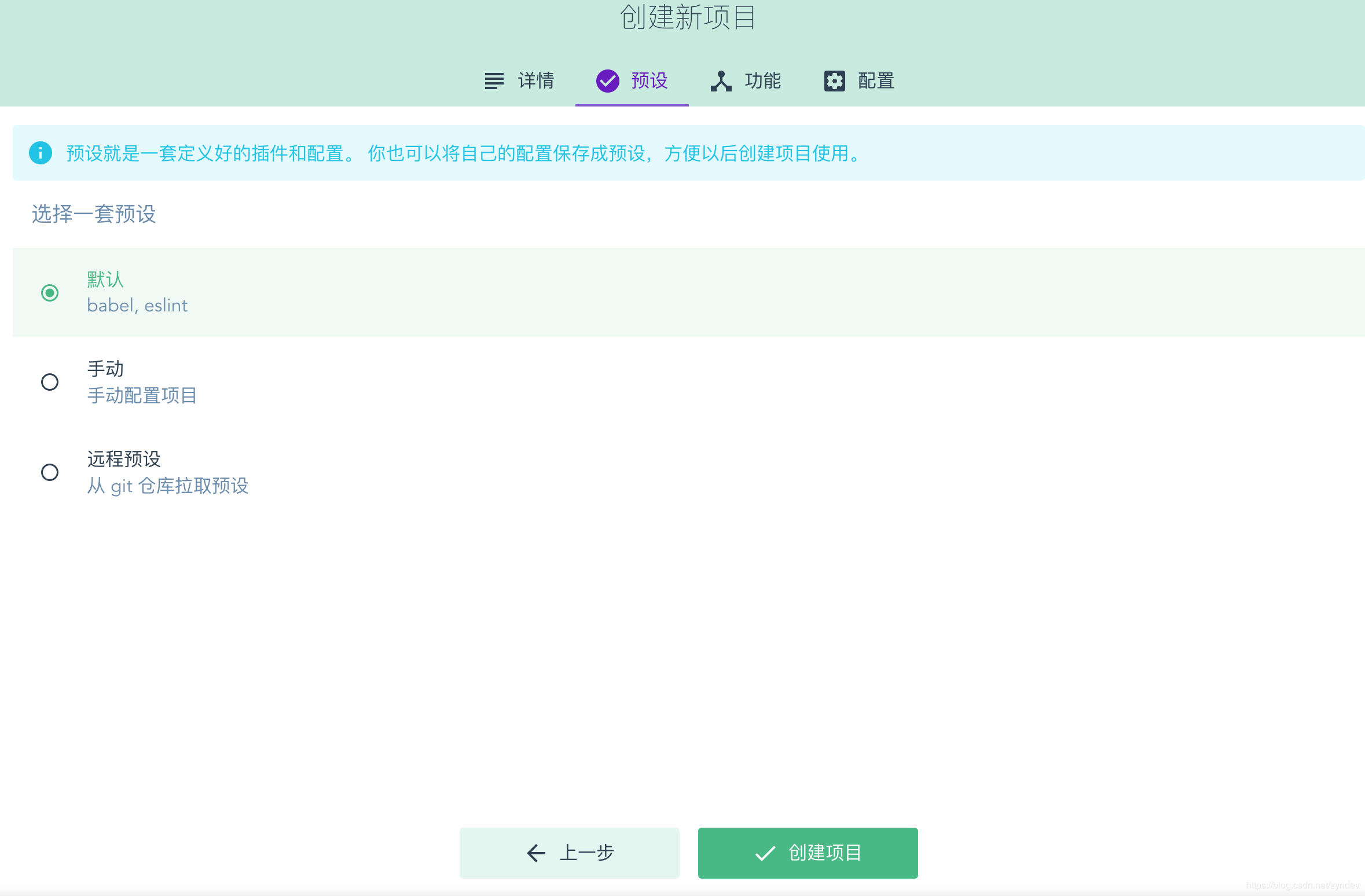Click the checkmark icon inside 创建项目 button
1365x896 pixels.
(x=764, y=853)
